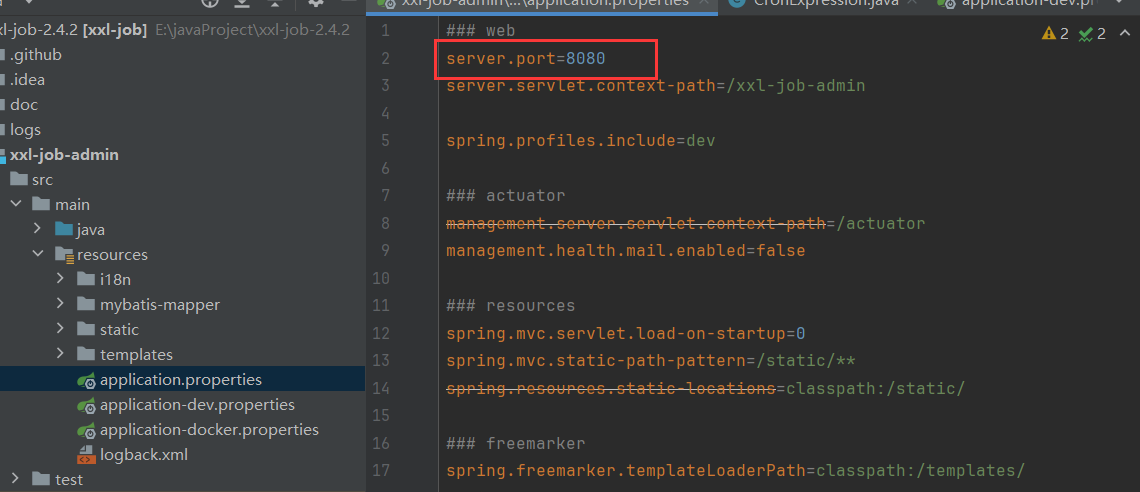Collapse the main folder
Viewport: 1140px width, 492px height.
coord(15,205)
